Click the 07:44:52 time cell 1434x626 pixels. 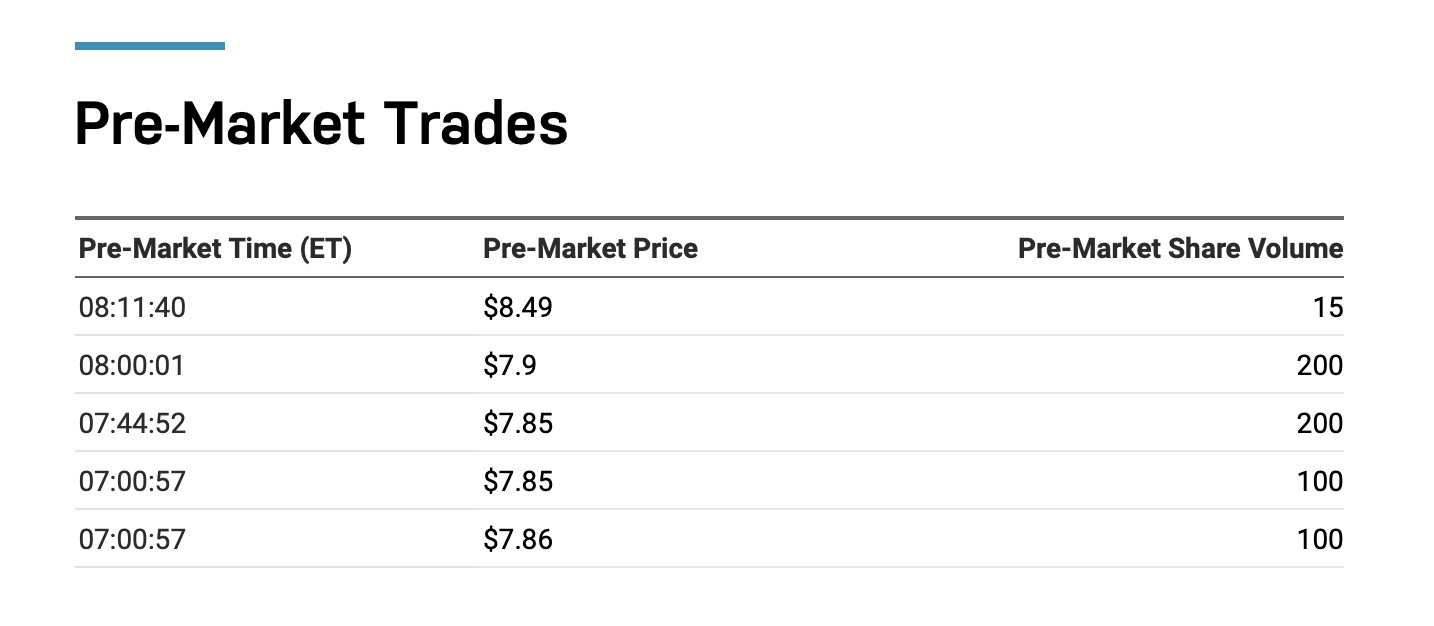(132, 423)
